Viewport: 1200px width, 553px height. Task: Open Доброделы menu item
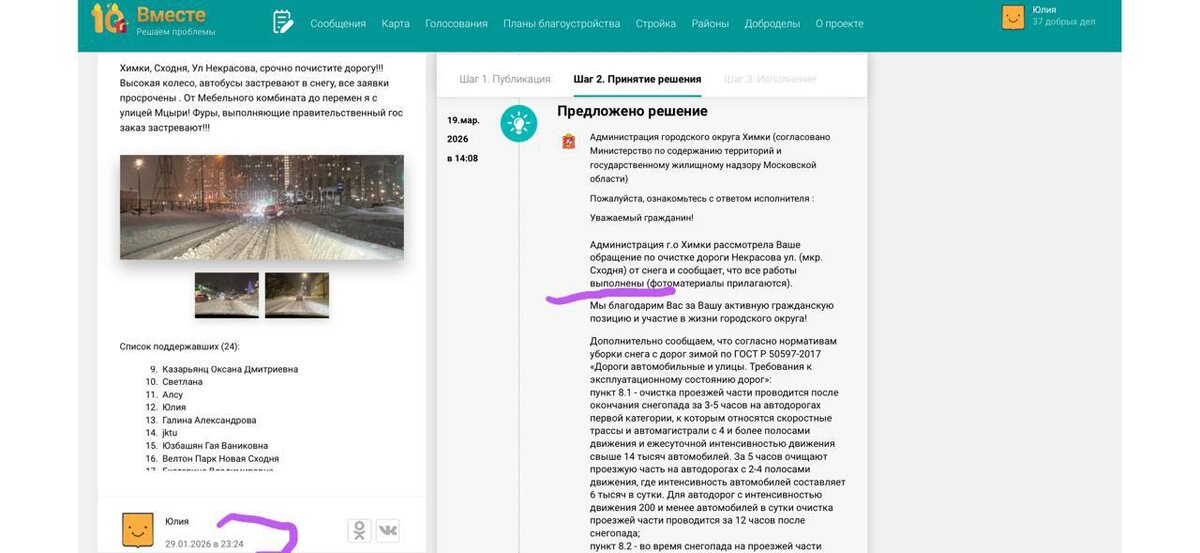pyautogui.click(x=772, y=23)
